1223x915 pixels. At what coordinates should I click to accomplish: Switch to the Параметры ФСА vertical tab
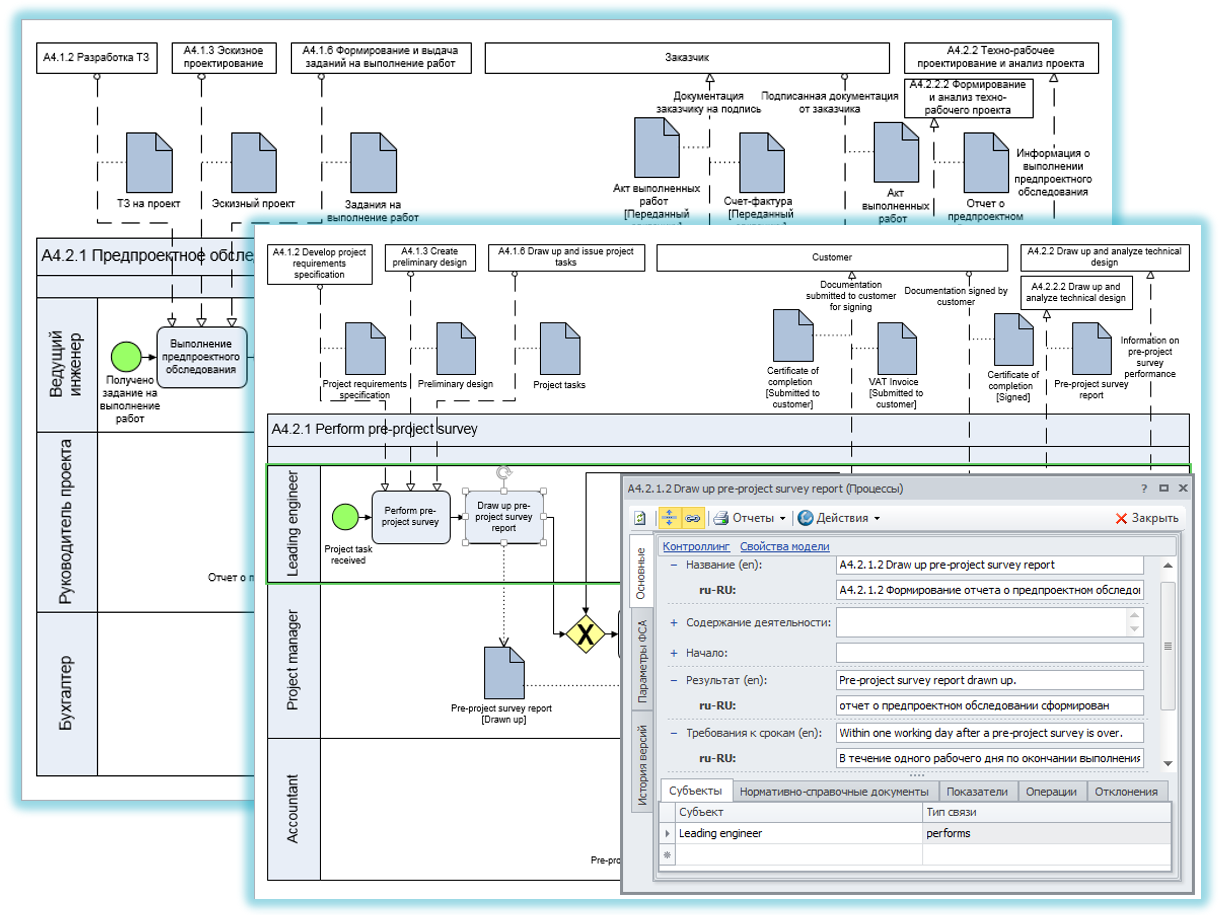tap(642, 664)
